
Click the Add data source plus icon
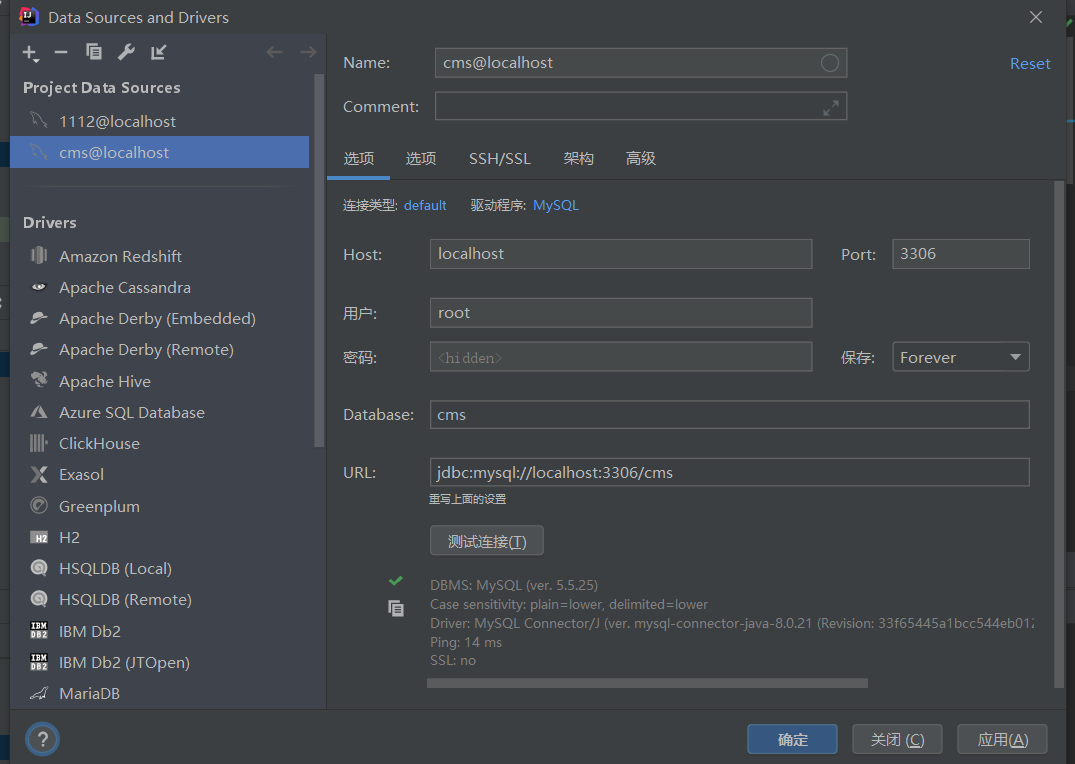(x=30, y=53)
